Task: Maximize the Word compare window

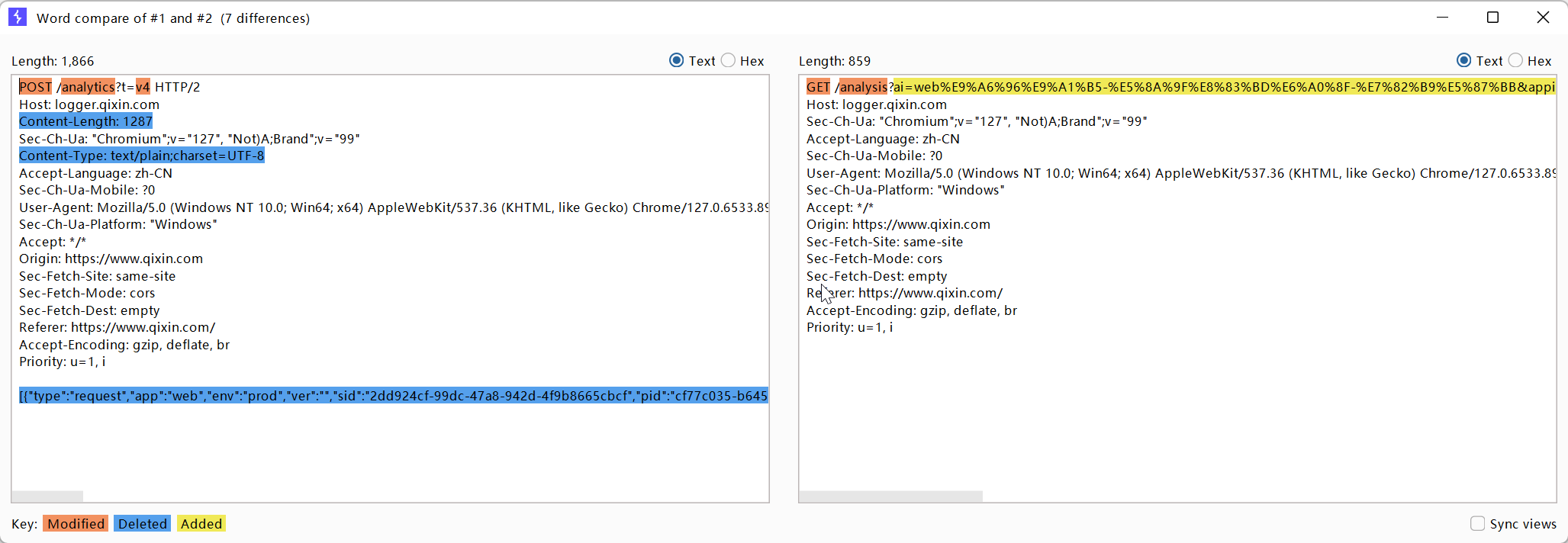Action: click(x=1492, y=17)
